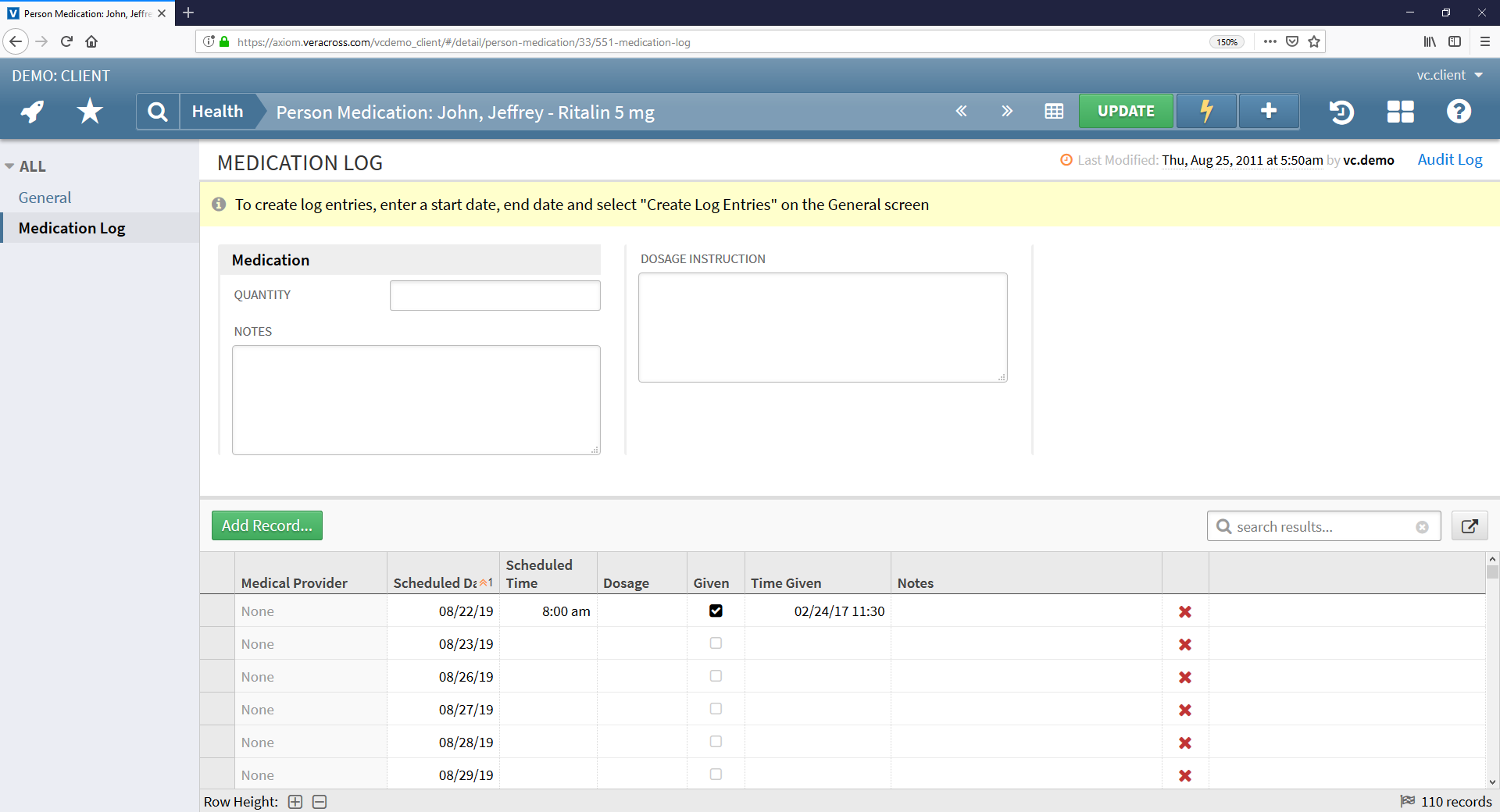Click the vc.demo modifier name
The image size is (1500, 812).
(x=1369, y=160)
